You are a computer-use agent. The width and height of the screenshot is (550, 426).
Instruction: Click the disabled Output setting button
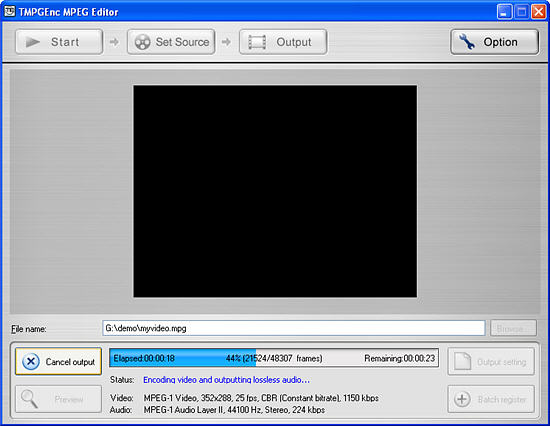tap(491, 361)
